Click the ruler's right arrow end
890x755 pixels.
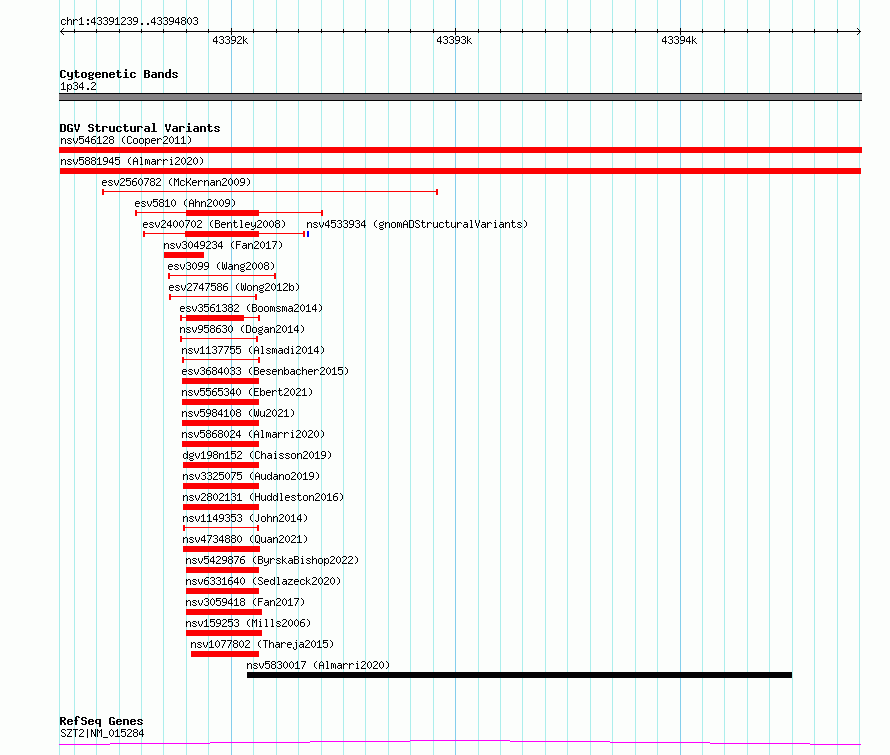(x=859, y=32)
